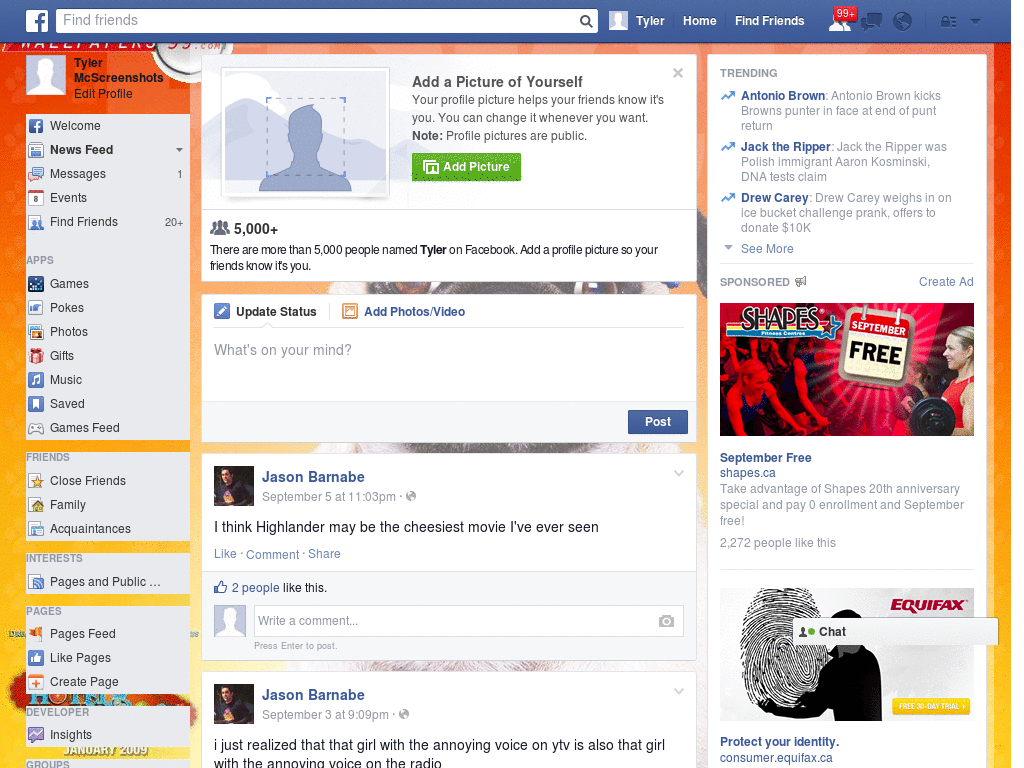
Task: Open the notifications globe icon
Action: pyautogui.click(x=903, y=22)
